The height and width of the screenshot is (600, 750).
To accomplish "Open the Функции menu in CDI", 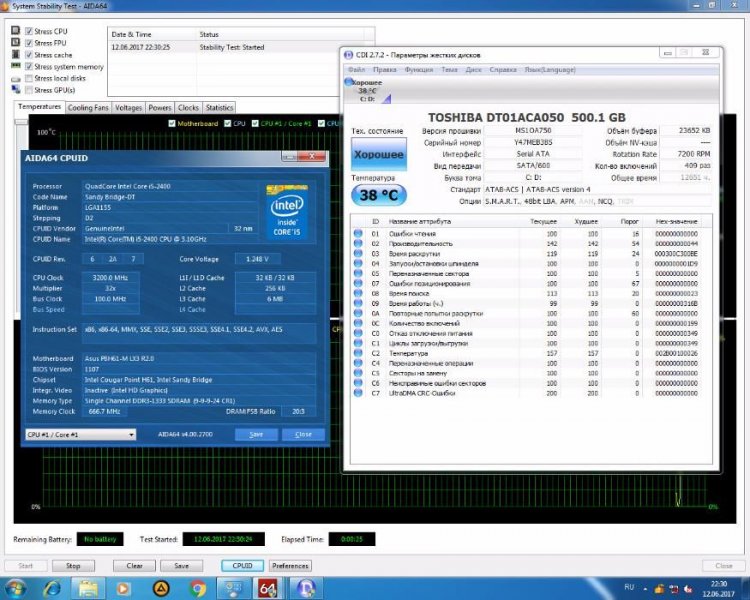I will point(419,70).
